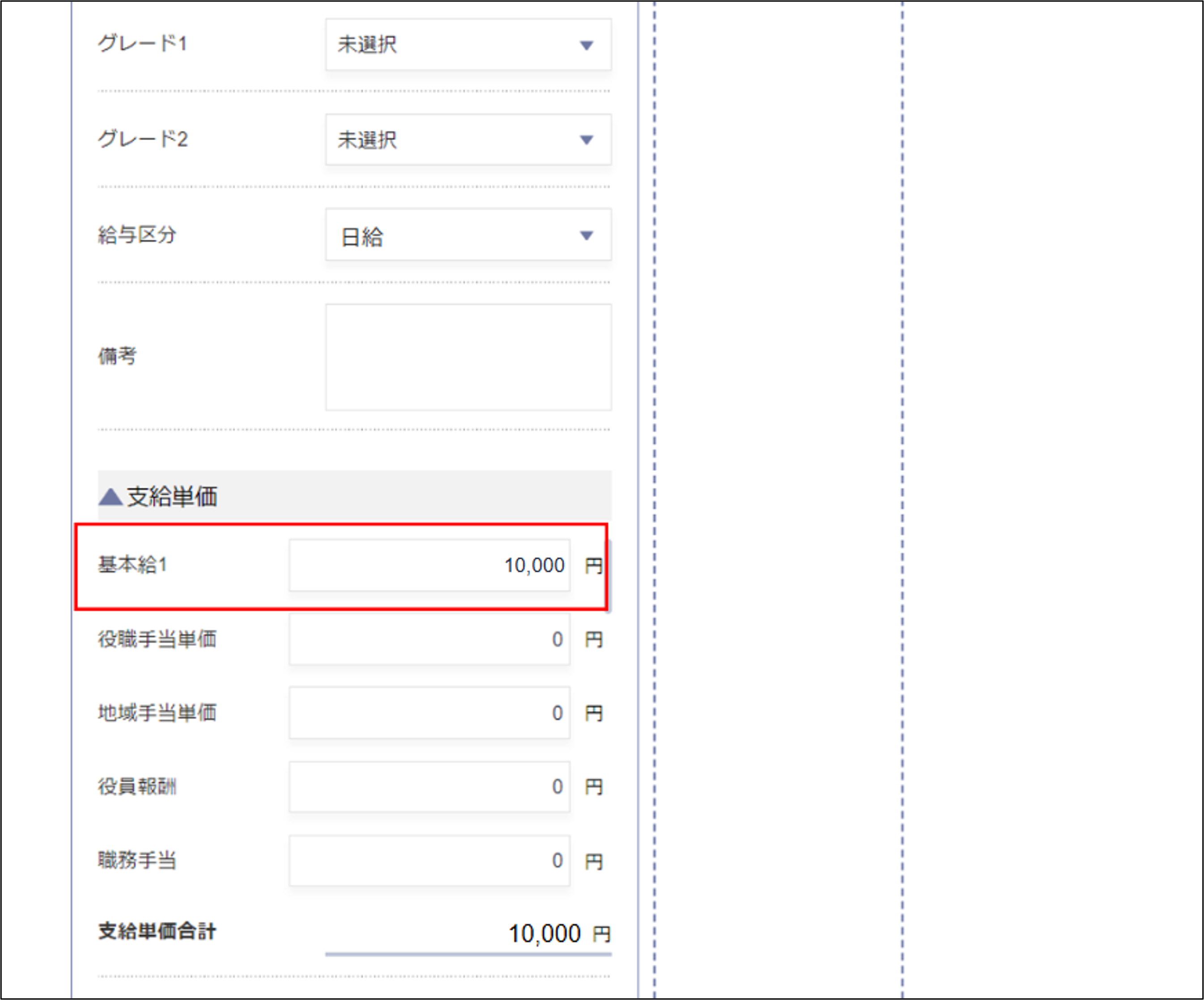Open the グレード2 dropdown
The height and width of the screenshot is (1000, 1204).
click(468, 139)
